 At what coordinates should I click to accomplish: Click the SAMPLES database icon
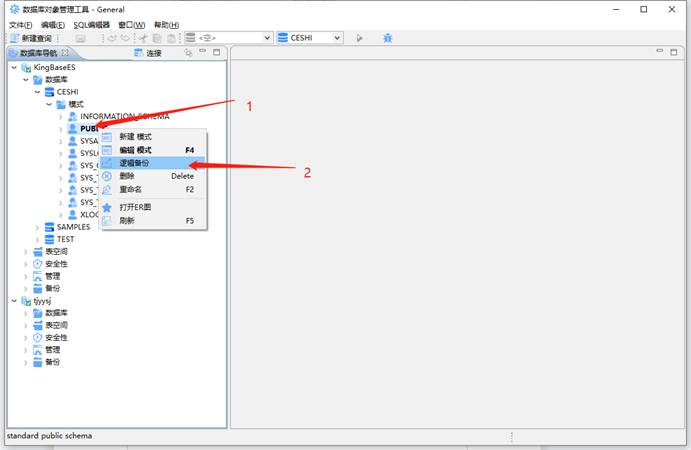[x=50, y=227]
